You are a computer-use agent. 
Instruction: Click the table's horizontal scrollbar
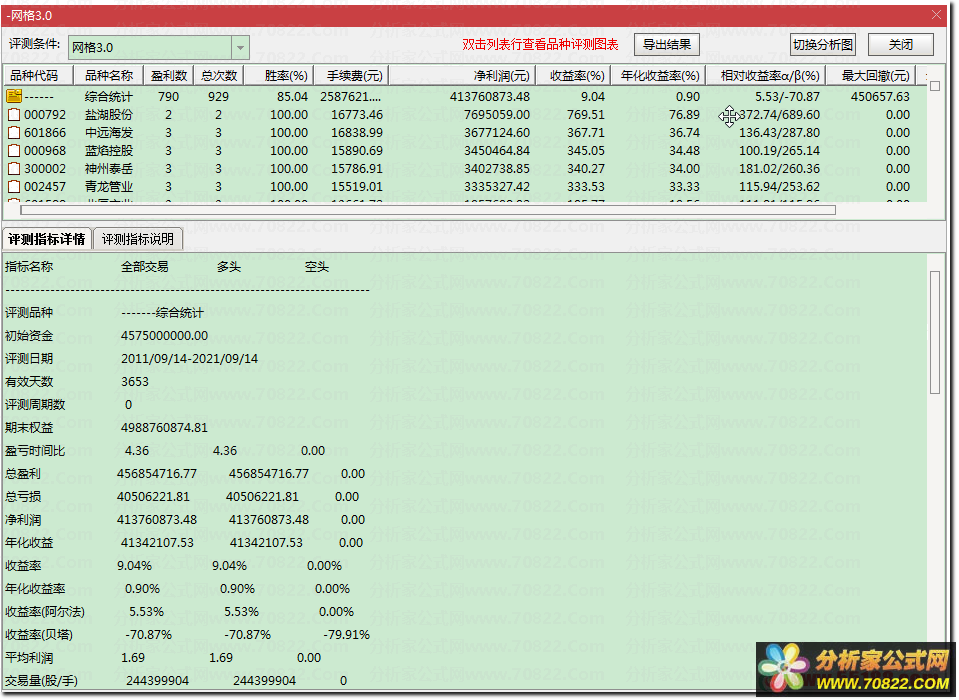428,210
